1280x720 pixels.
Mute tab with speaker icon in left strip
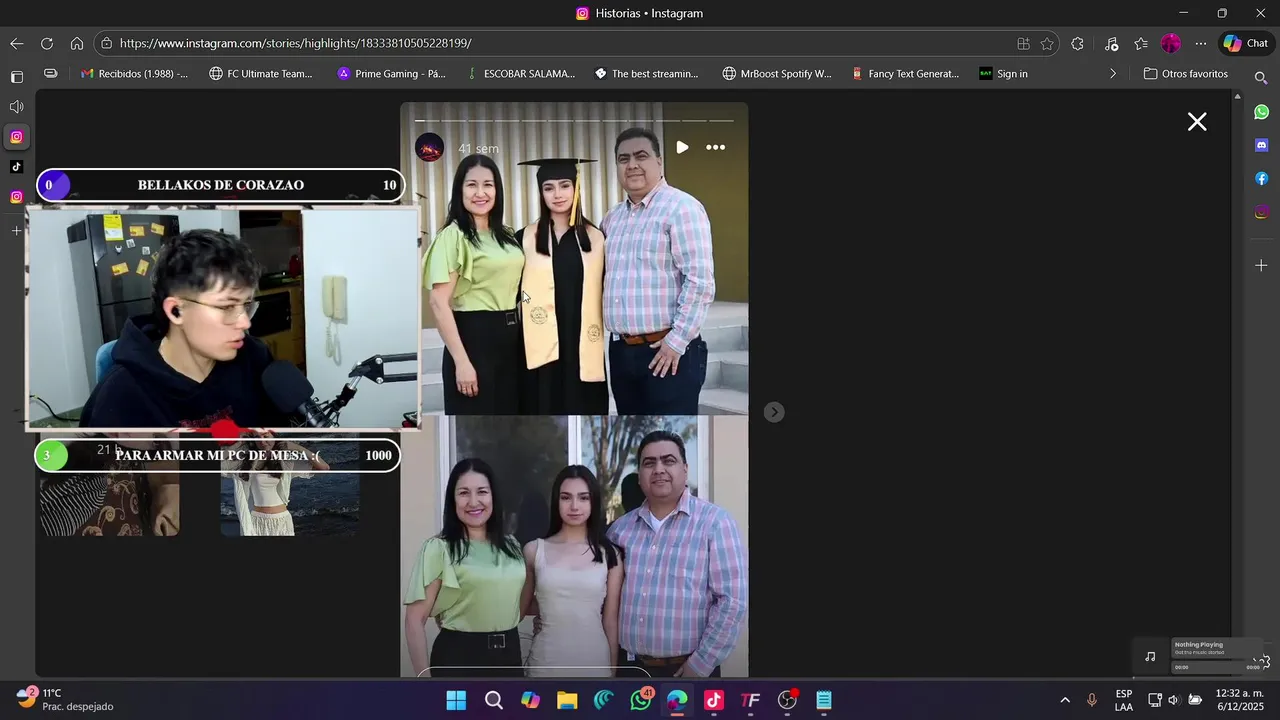point(16,107)
